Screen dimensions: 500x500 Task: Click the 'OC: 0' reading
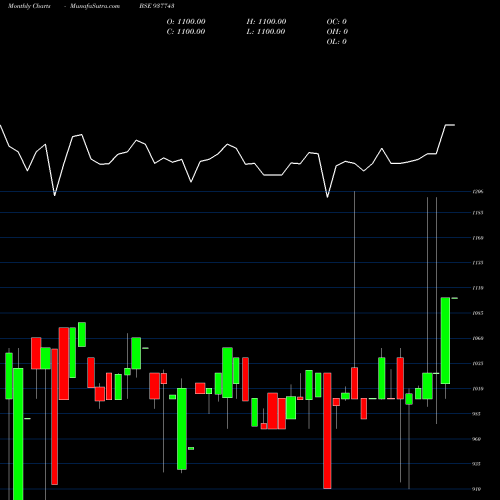tap(337, 22)
